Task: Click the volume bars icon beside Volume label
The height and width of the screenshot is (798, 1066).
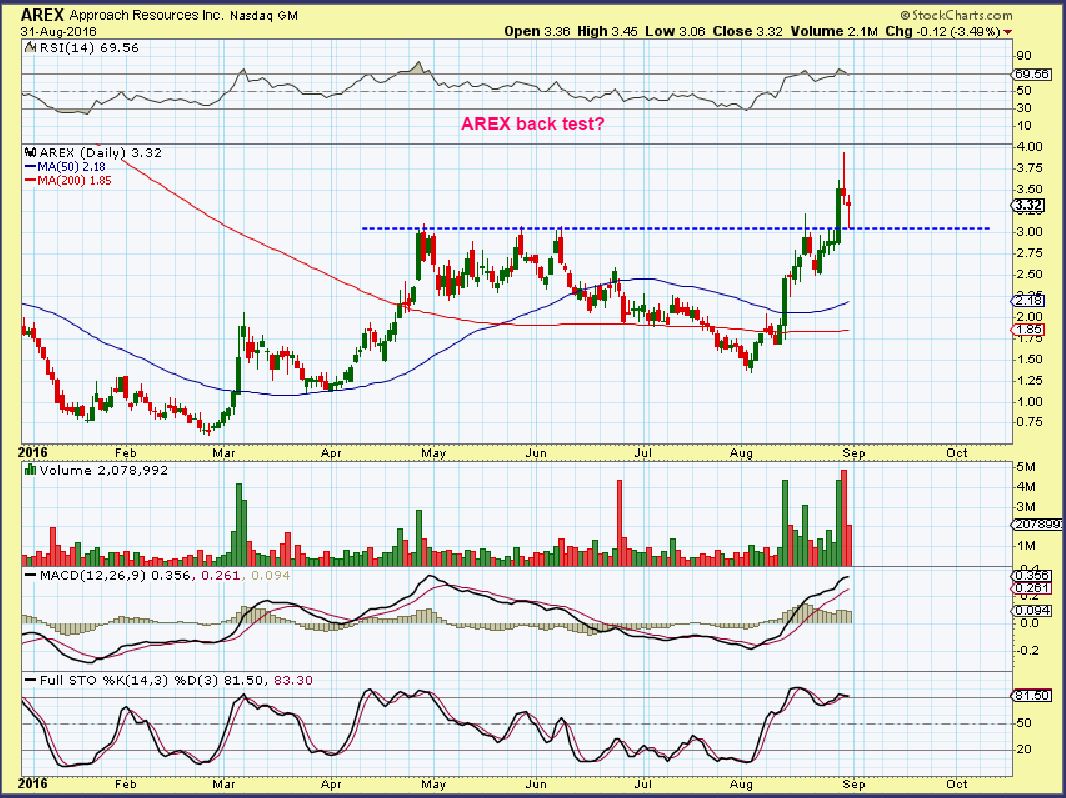Action: (30, 470)
